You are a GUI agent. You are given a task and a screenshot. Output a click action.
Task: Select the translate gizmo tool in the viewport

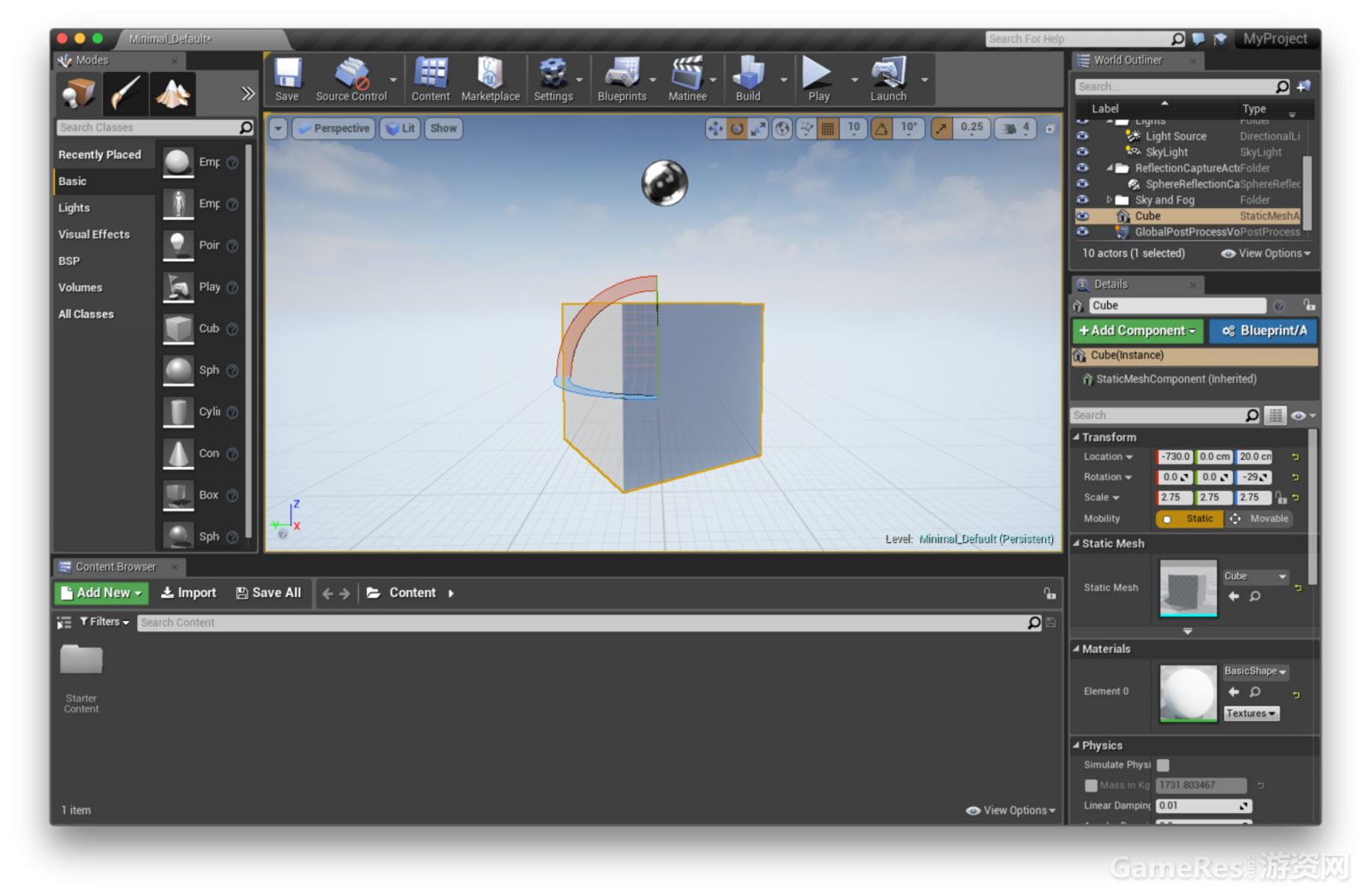coord(715,128)
